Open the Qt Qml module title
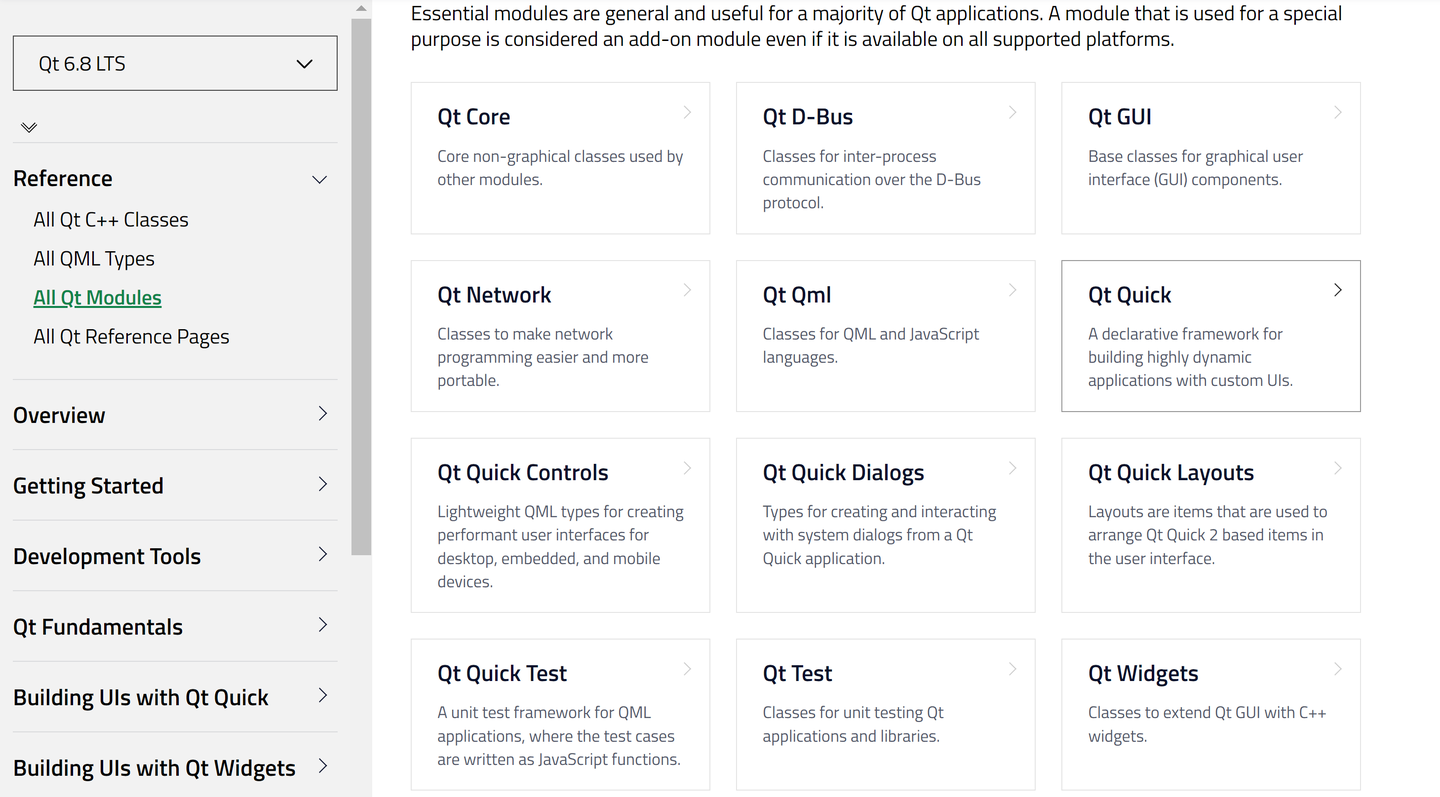 click(x=797, y=295)
